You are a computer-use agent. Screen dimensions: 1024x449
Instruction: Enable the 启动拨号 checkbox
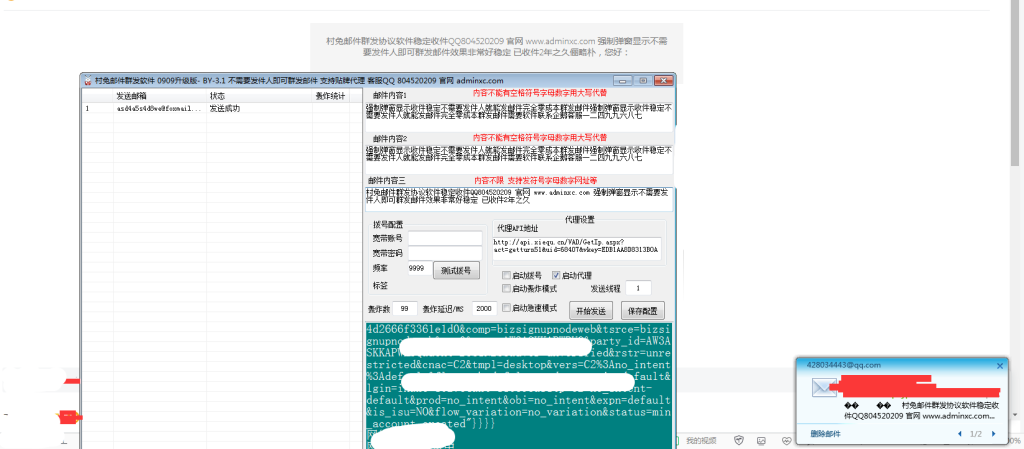click(506, 274)
